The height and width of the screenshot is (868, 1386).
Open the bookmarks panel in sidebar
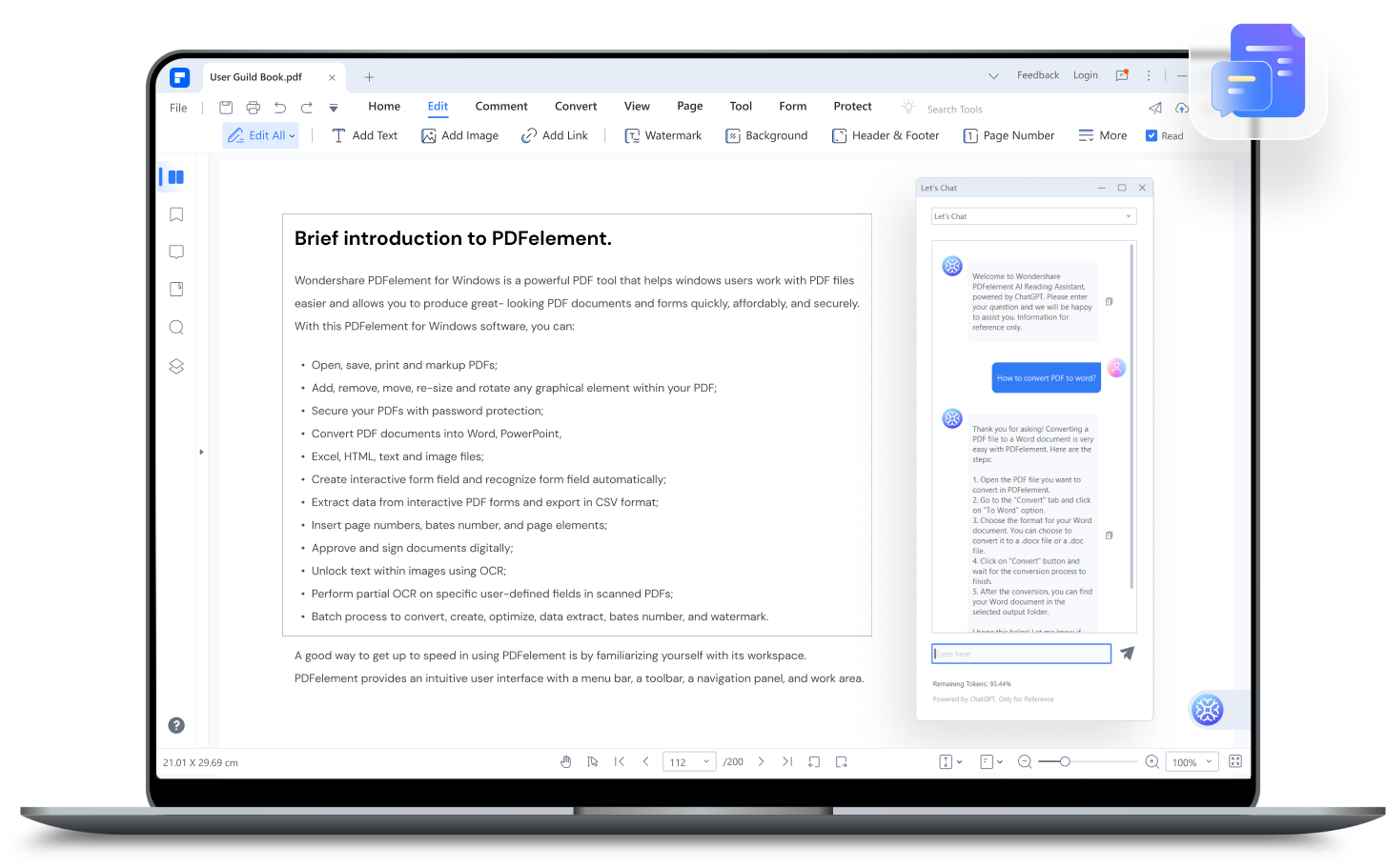[176, 214]
